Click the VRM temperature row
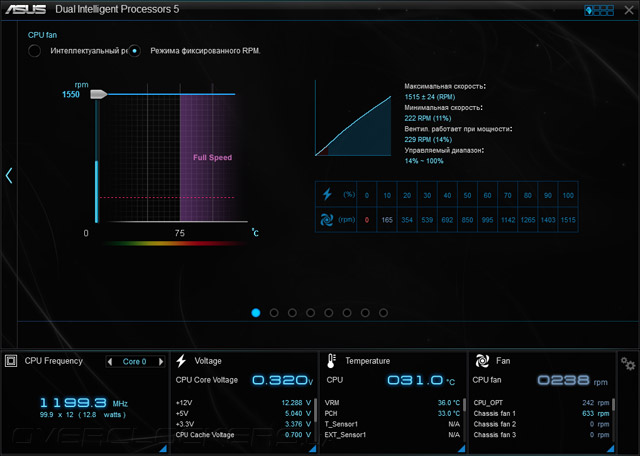This screenshot has height=456, width=640. pos(392,403)
